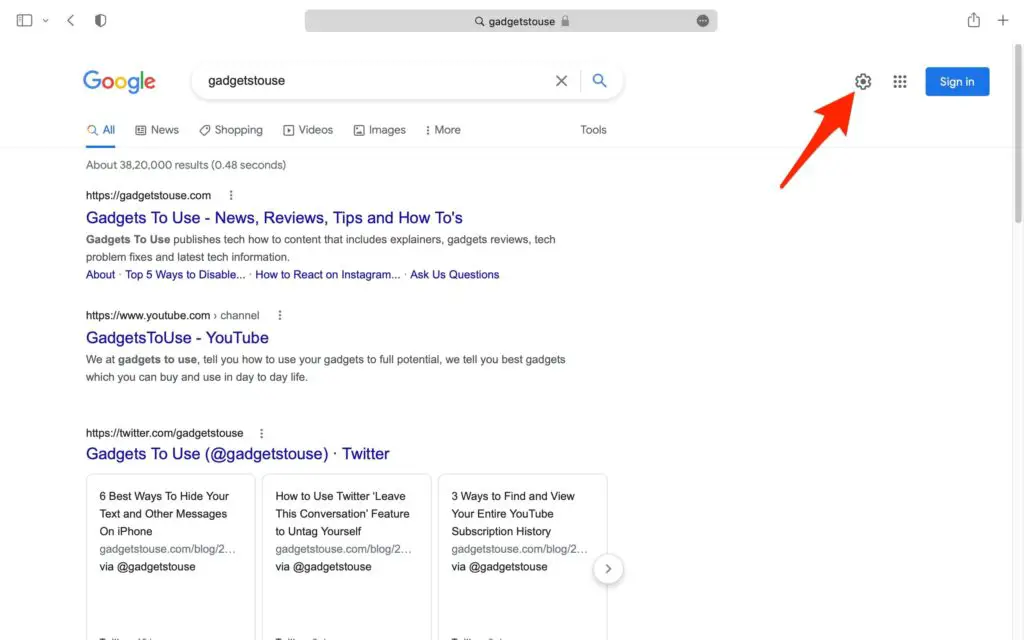Advance the tweet carousel with next arrow
Viewport: 1024px width, 640px height.
[x=608, y=569]
